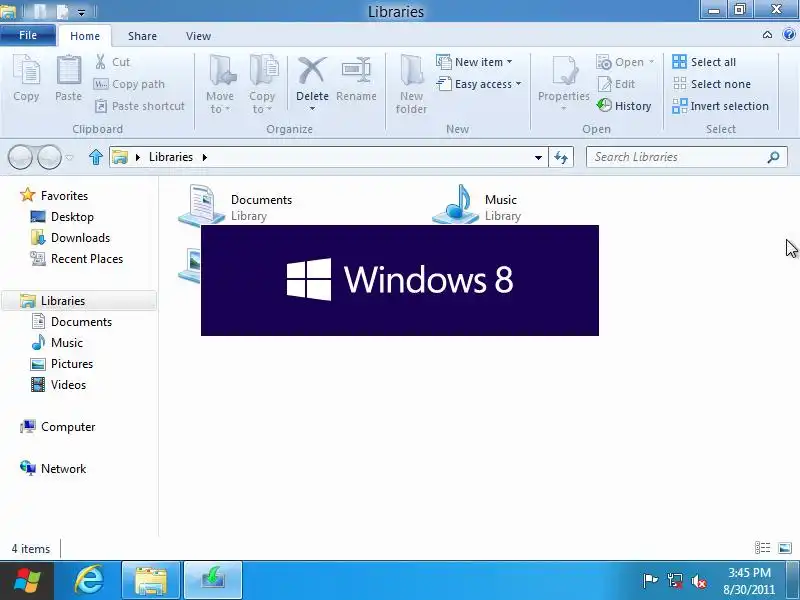Screen dimensions: 800x600
Task: Click the Open command in ribbon
Action: tap(625, 62)
